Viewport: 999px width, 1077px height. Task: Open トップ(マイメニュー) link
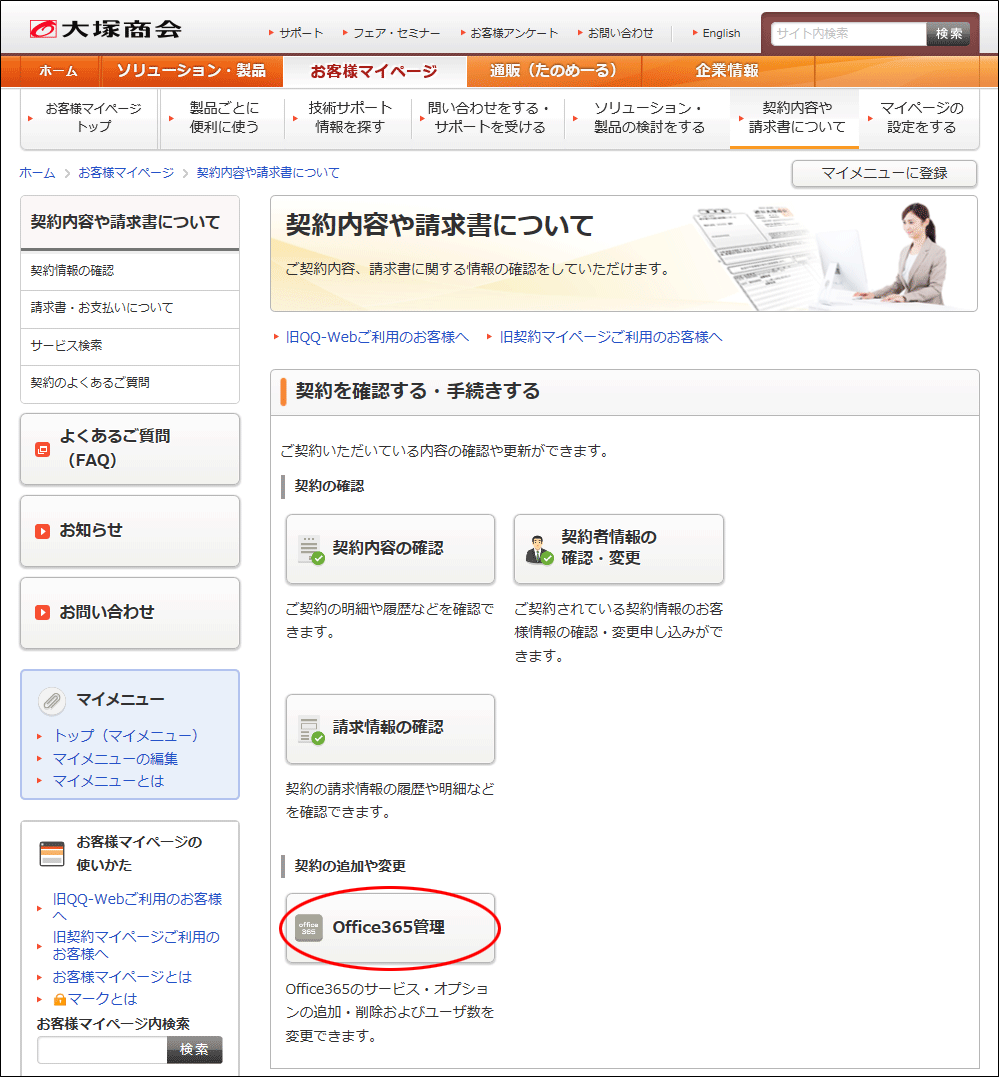(126, 736)
